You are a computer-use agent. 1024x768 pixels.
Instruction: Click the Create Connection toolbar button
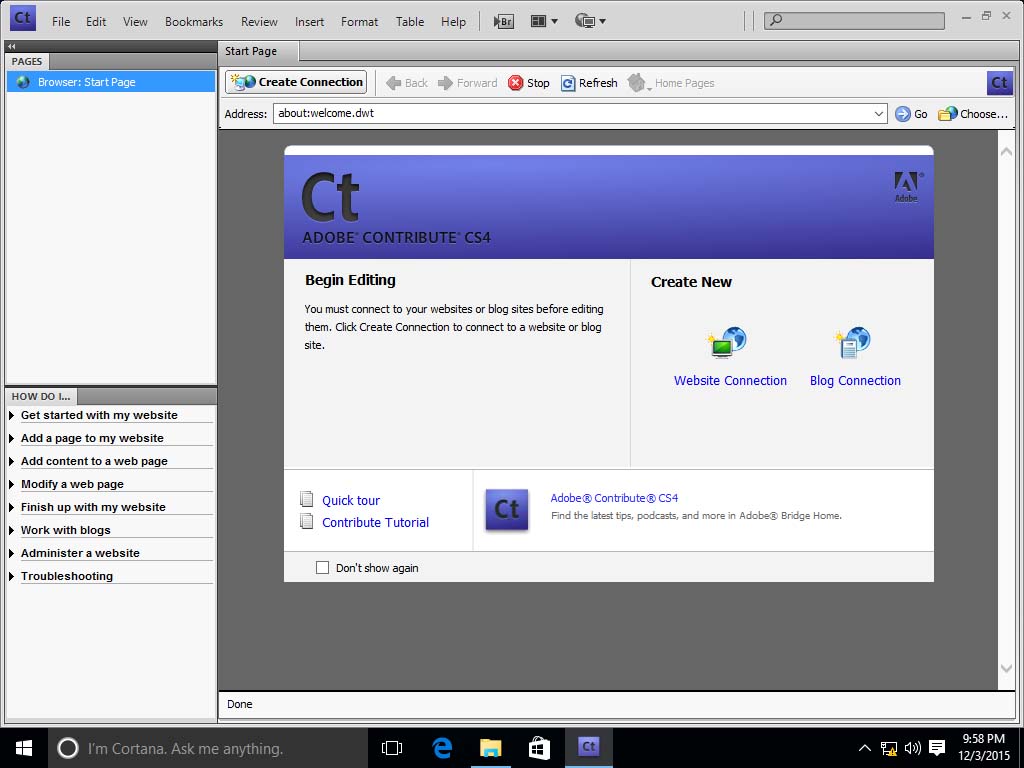pyautogui.click(x=296, y=82)
